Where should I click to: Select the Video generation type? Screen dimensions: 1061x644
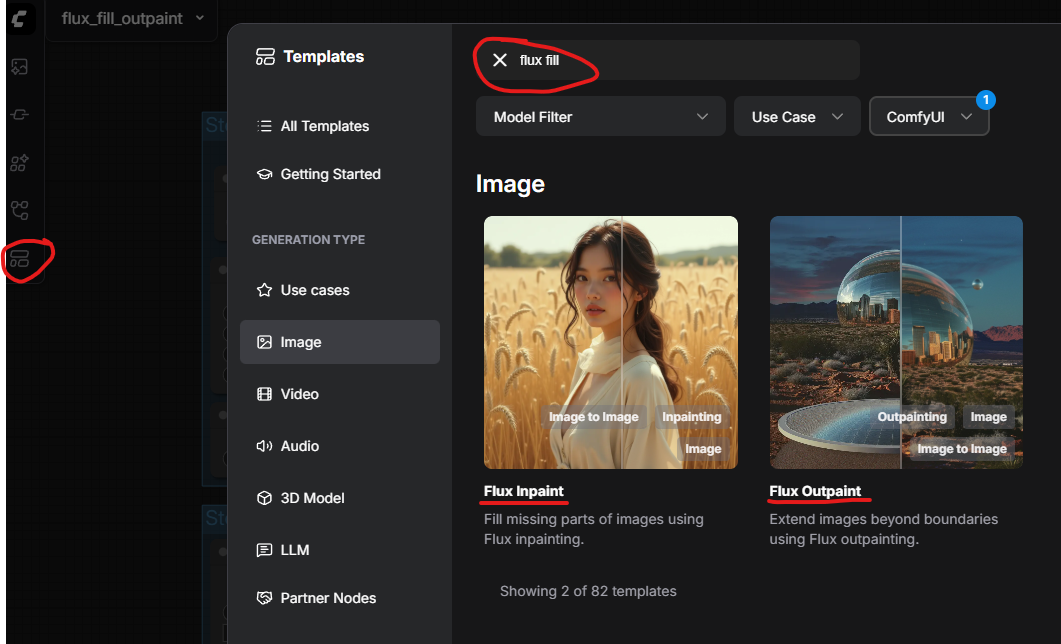(340, 394)
